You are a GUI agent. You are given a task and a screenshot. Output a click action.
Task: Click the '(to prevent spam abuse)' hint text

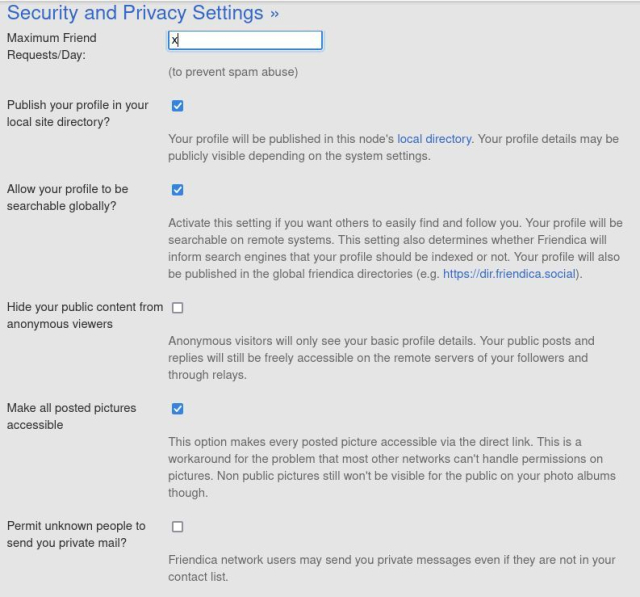[x=233, y=72]
